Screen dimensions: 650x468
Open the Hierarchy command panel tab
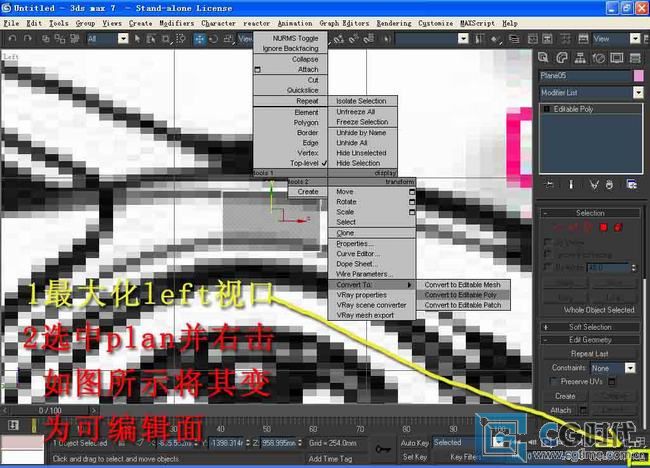(580, 58)
